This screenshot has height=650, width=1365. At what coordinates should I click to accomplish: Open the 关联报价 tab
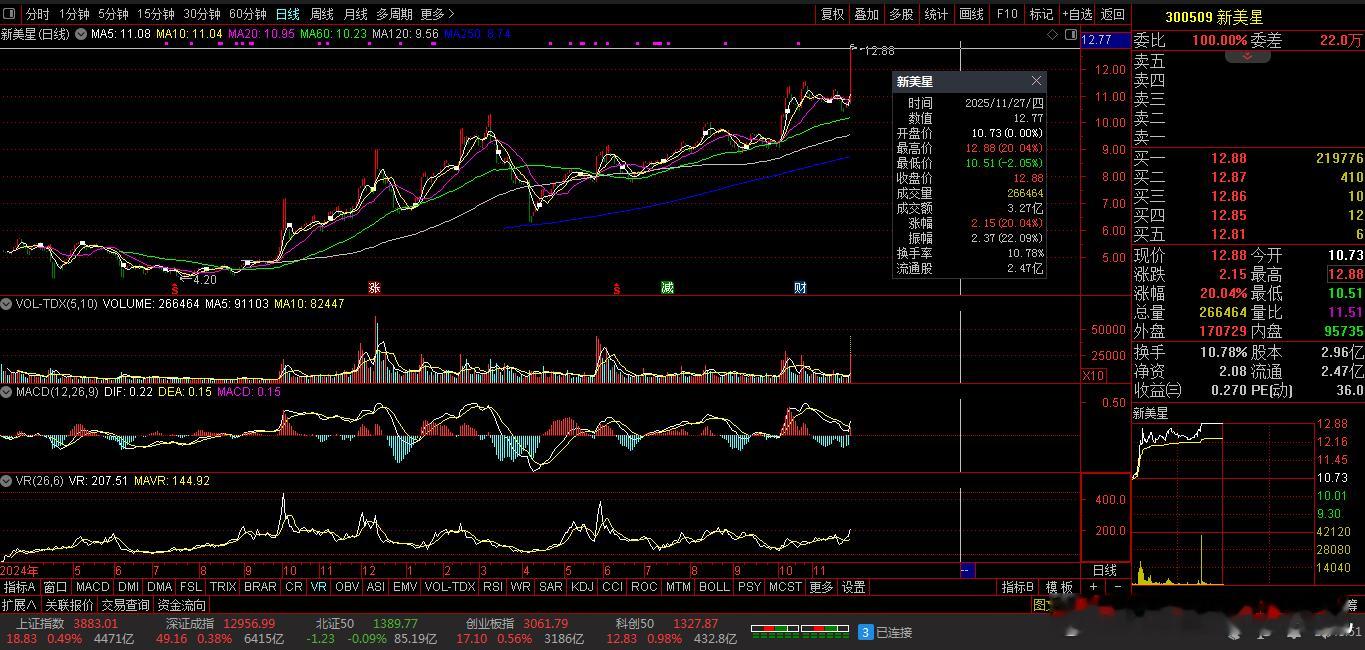(x=69, y=605)
